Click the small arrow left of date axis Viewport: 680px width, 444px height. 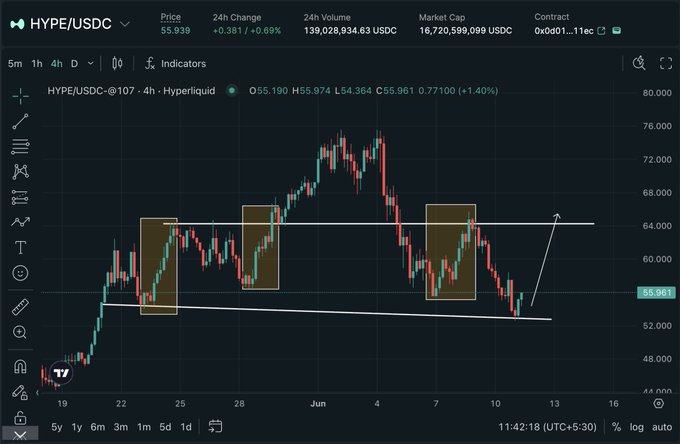pos(37,392)
